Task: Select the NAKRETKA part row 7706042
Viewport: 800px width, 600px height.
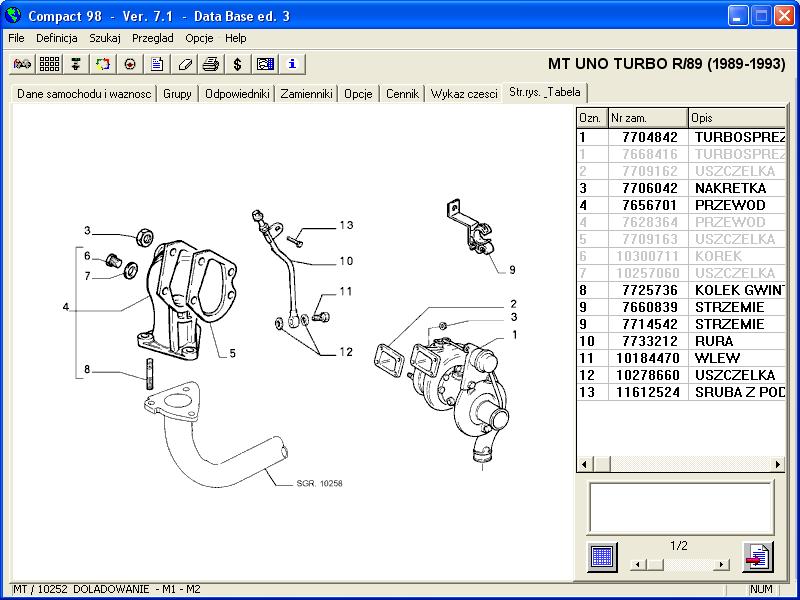Action: coord(680,188)
